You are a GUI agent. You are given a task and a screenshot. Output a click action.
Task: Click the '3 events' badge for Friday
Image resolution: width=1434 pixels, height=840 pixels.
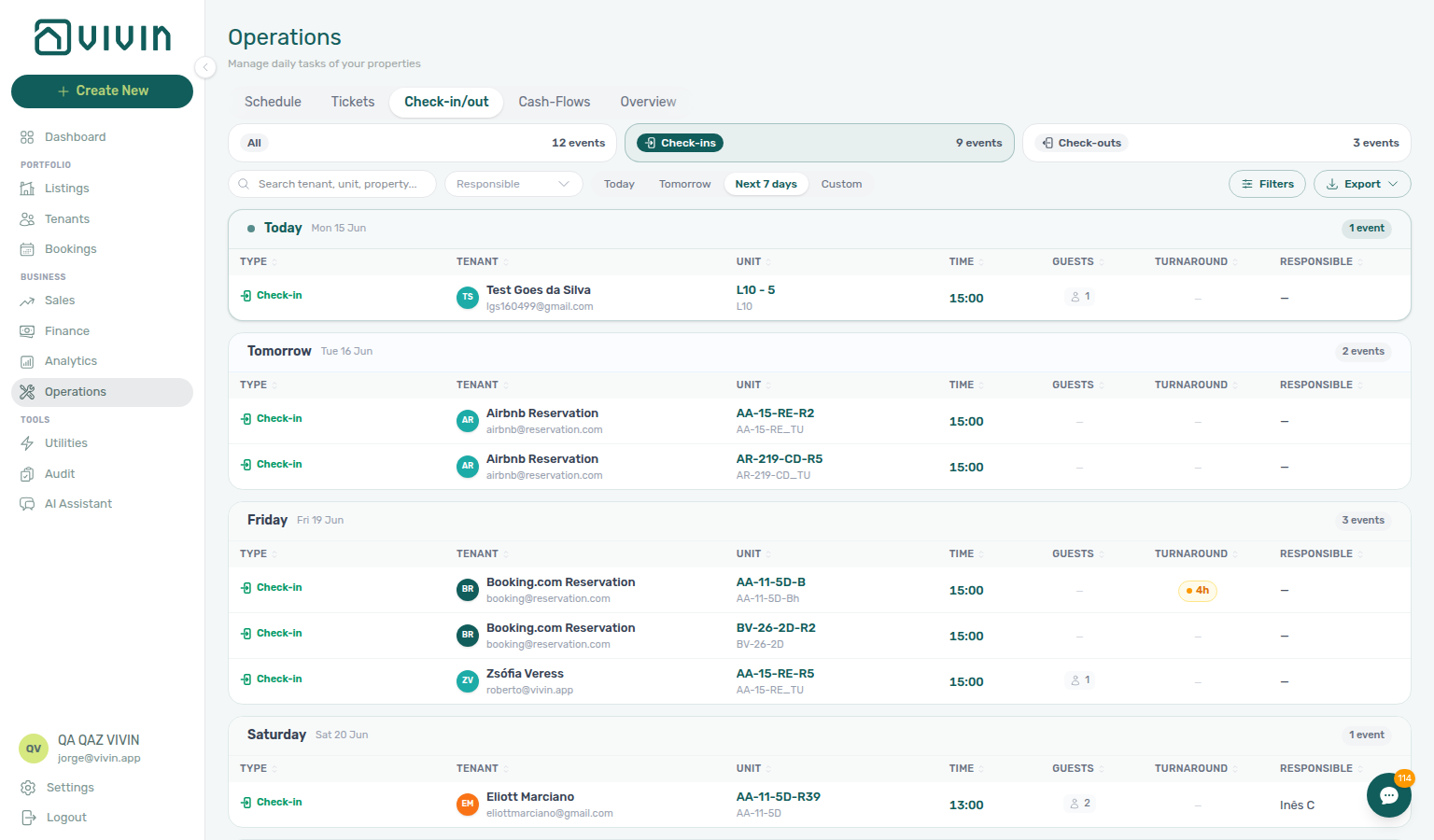click(x=1363, y=520)
